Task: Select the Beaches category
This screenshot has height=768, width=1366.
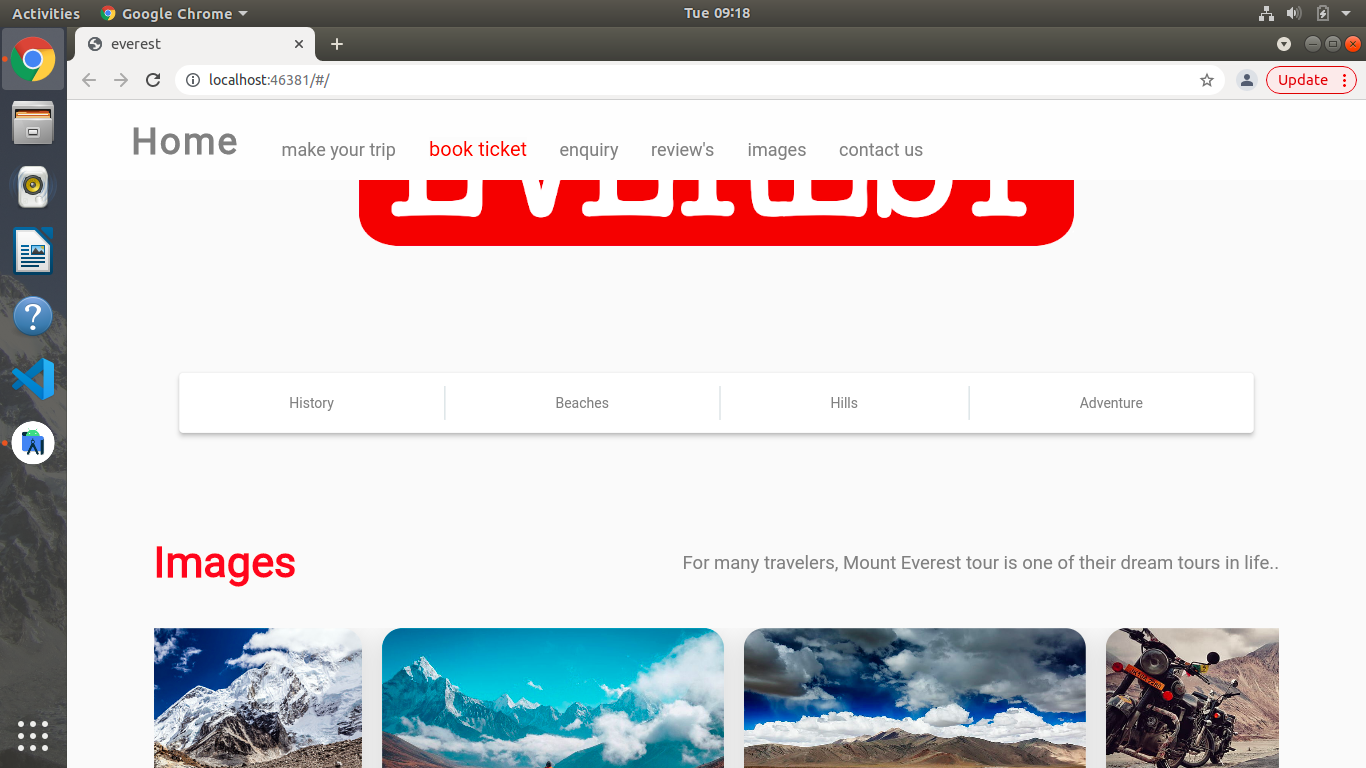Action: (582, 402)
